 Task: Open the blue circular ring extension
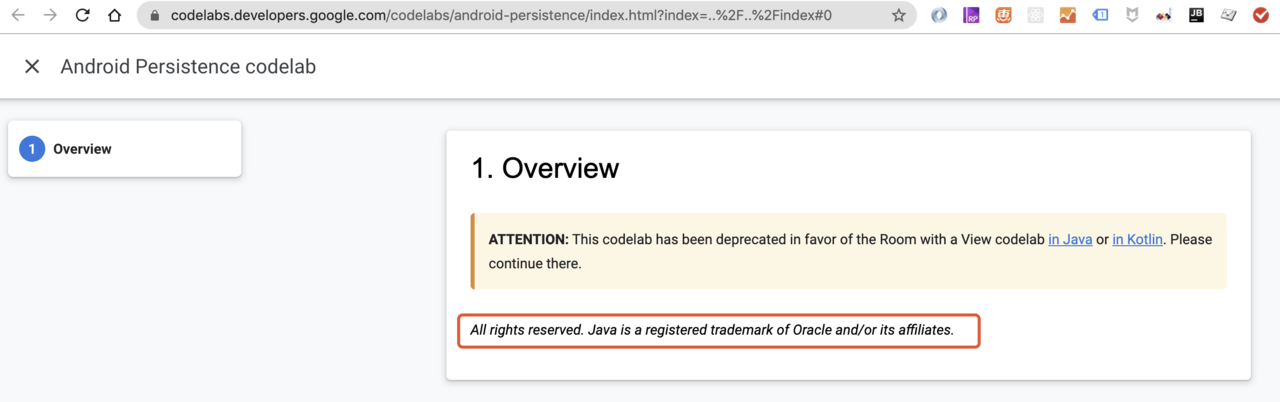[x=939, y=16]
